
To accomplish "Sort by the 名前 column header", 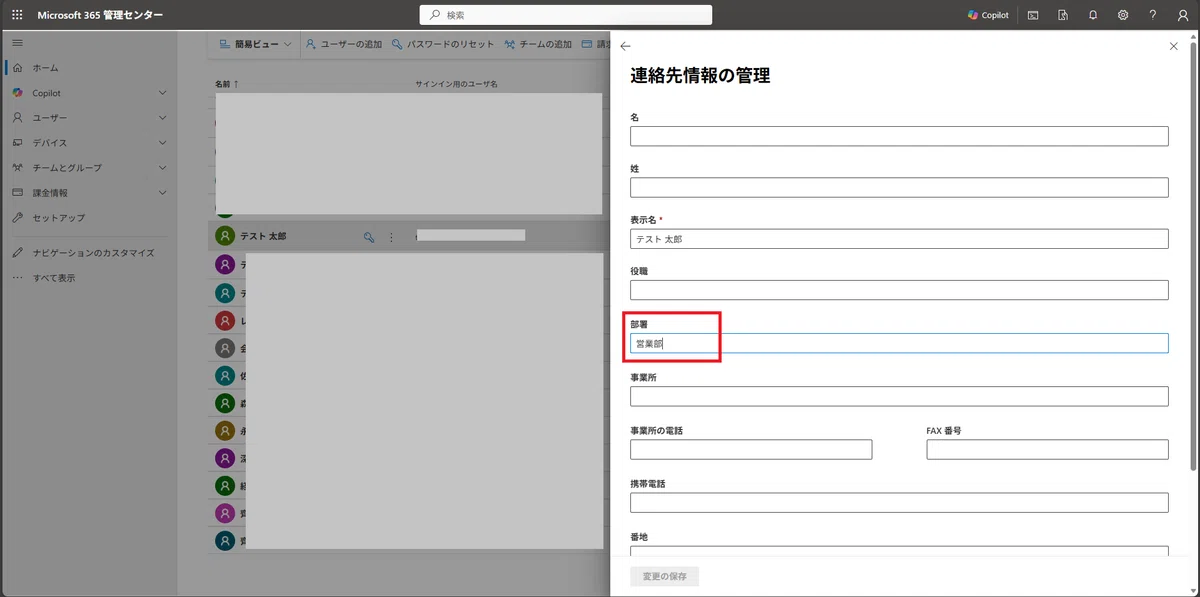I will click(227, 84).
